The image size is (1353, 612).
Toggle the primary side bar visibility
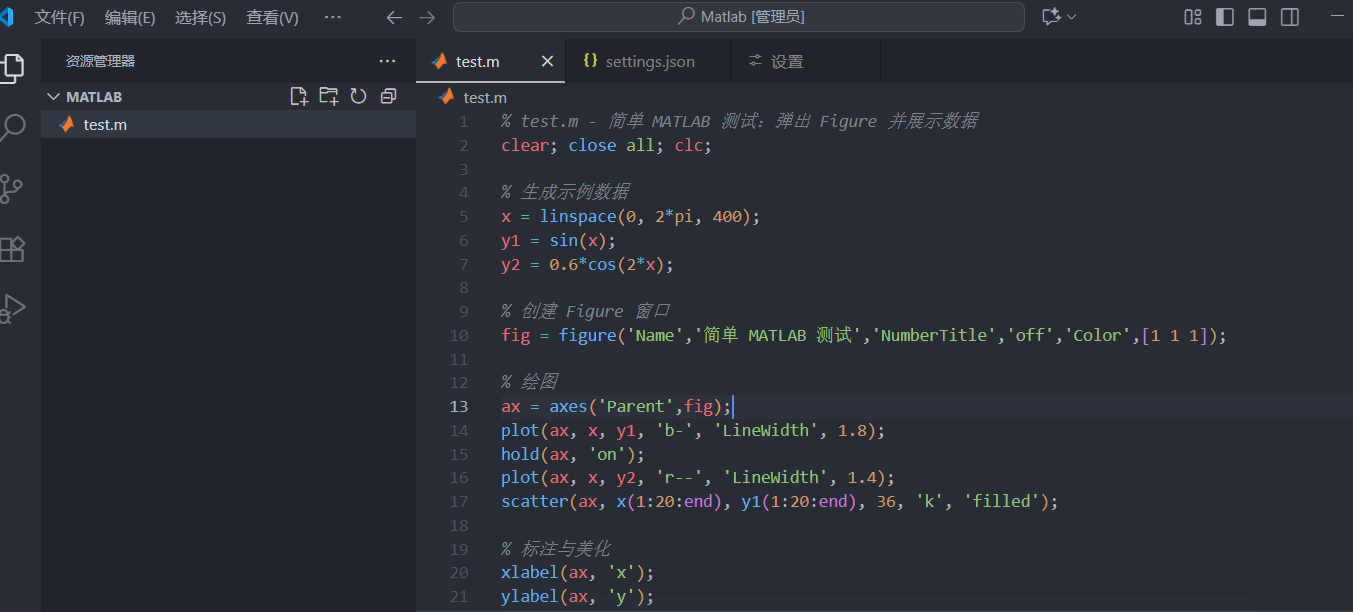point(1224,17)
